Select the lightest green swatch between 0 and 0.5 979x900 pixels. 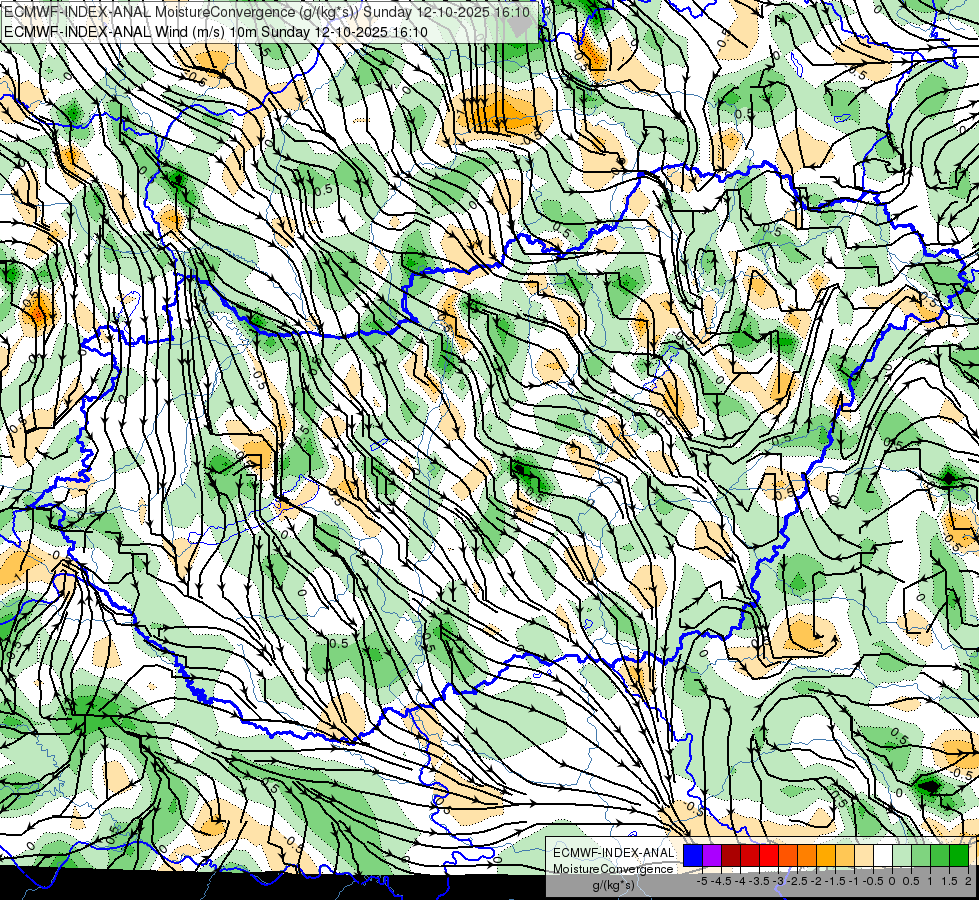coord(902,855)
